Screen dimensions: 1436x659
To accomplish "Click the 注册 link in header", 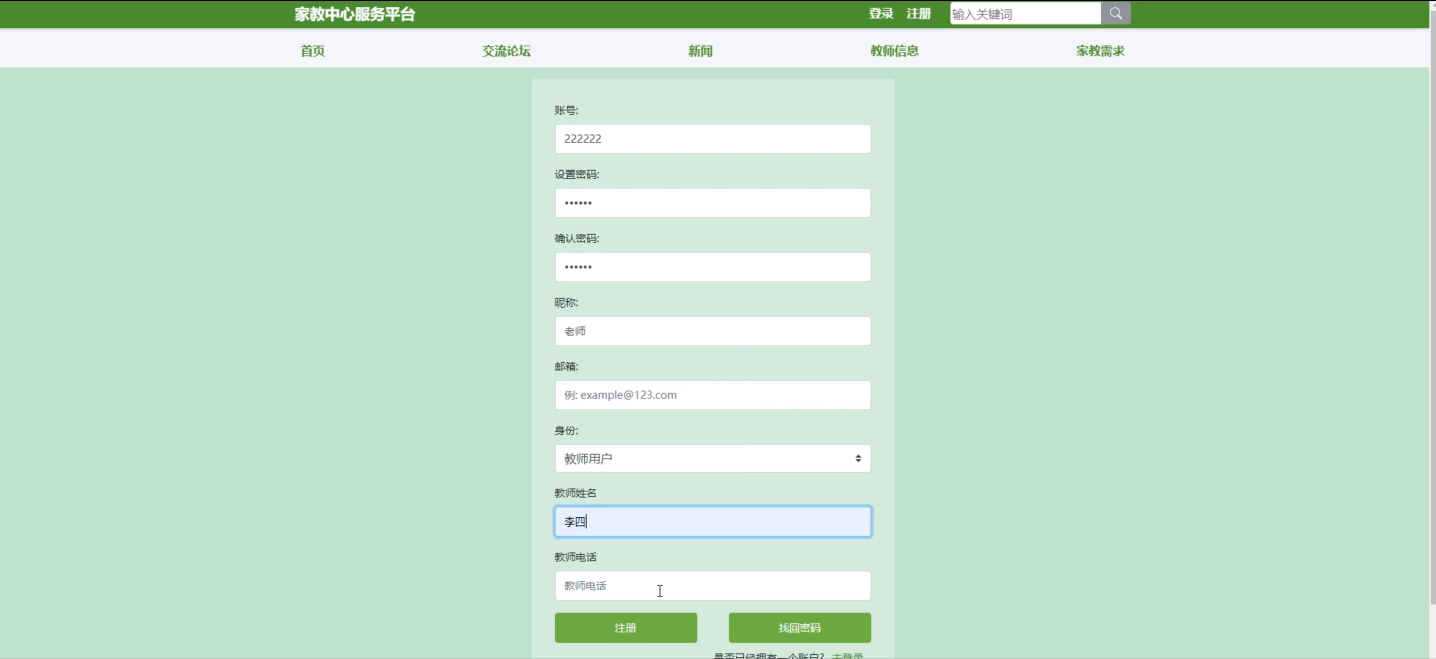I will (x=918, y=14).
